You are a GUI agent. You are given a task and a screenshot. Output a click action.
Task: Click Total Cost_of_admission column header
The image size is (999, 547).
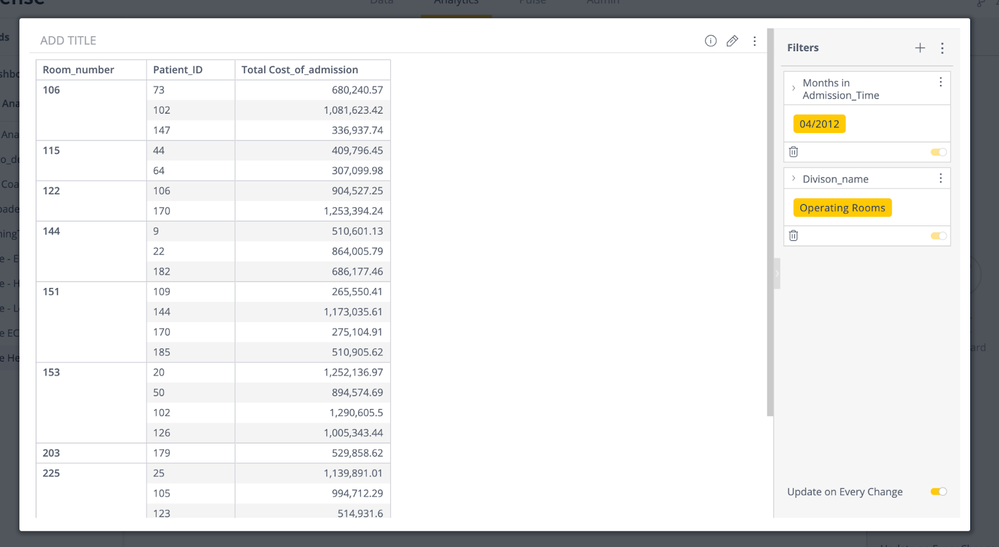pyautogui.click(x=300, y=70)
